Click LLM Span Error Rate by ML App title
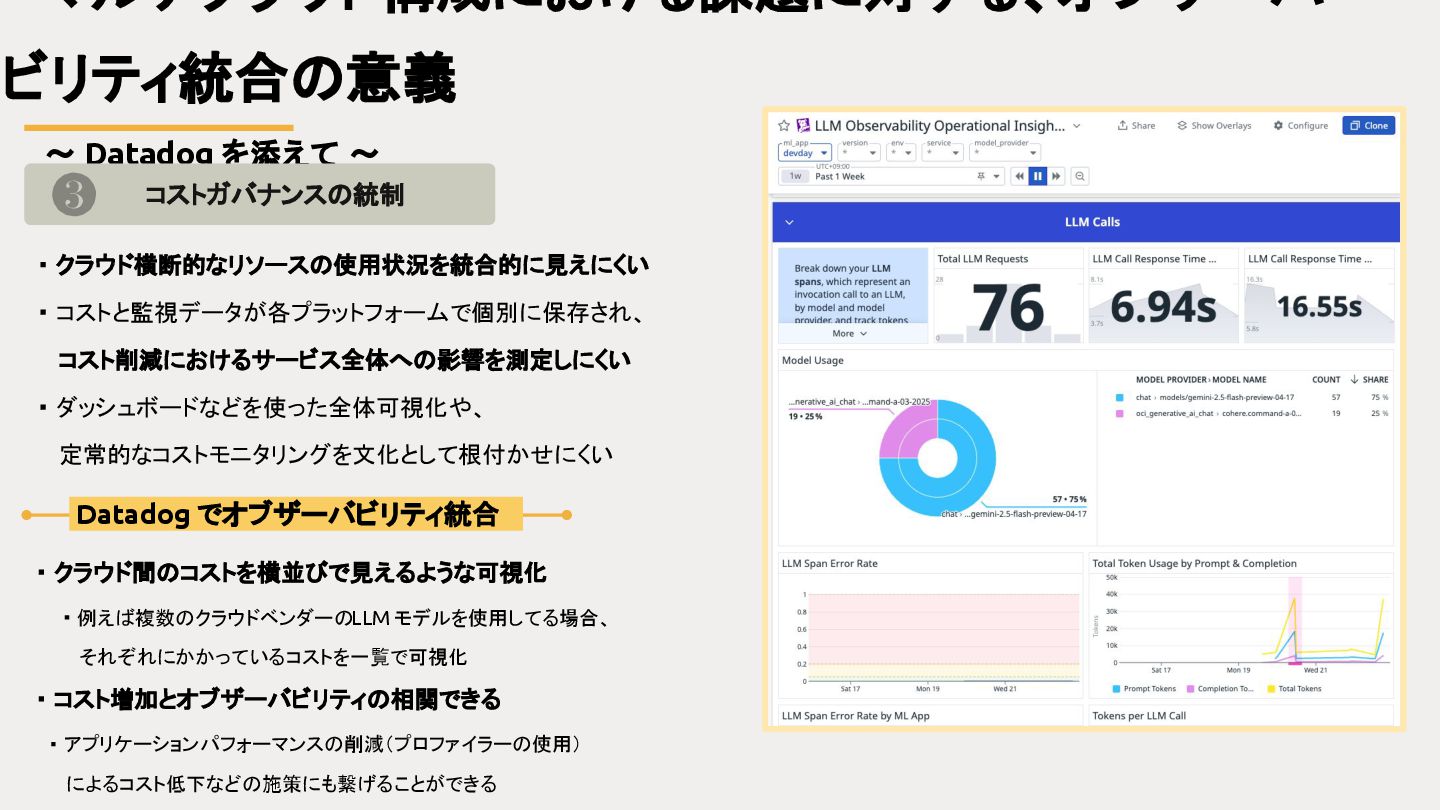 point(856,715)
